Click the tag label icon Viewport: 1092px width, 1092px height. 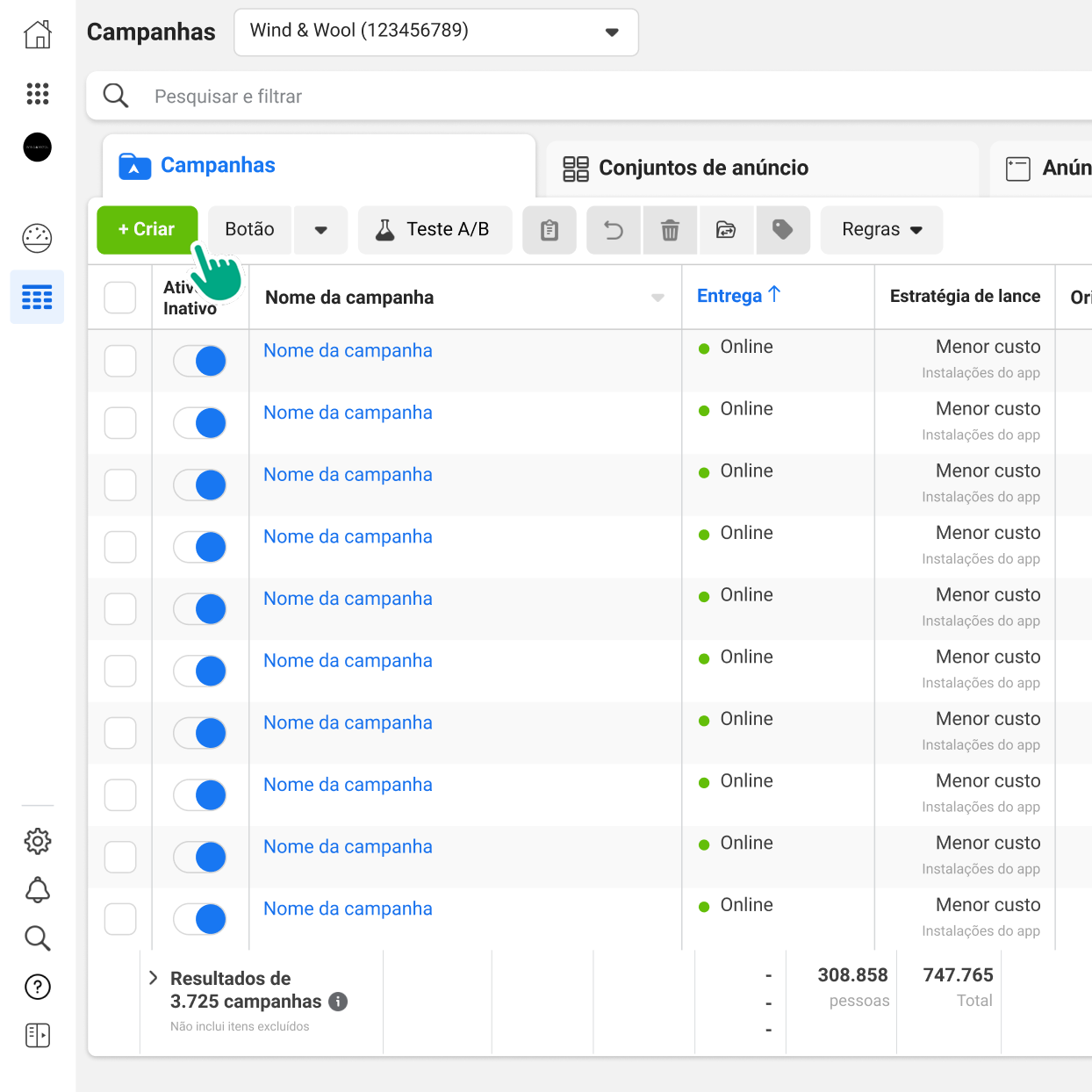tap(782, 230)
